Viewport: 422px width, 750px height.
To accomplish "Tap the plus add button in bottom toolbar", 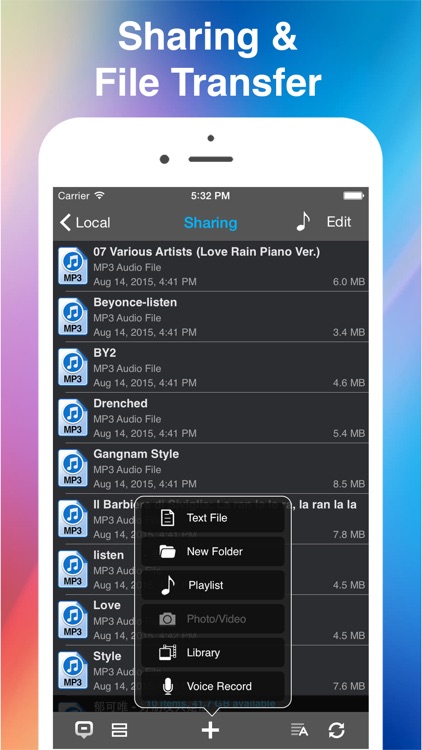I will point(210,730).
